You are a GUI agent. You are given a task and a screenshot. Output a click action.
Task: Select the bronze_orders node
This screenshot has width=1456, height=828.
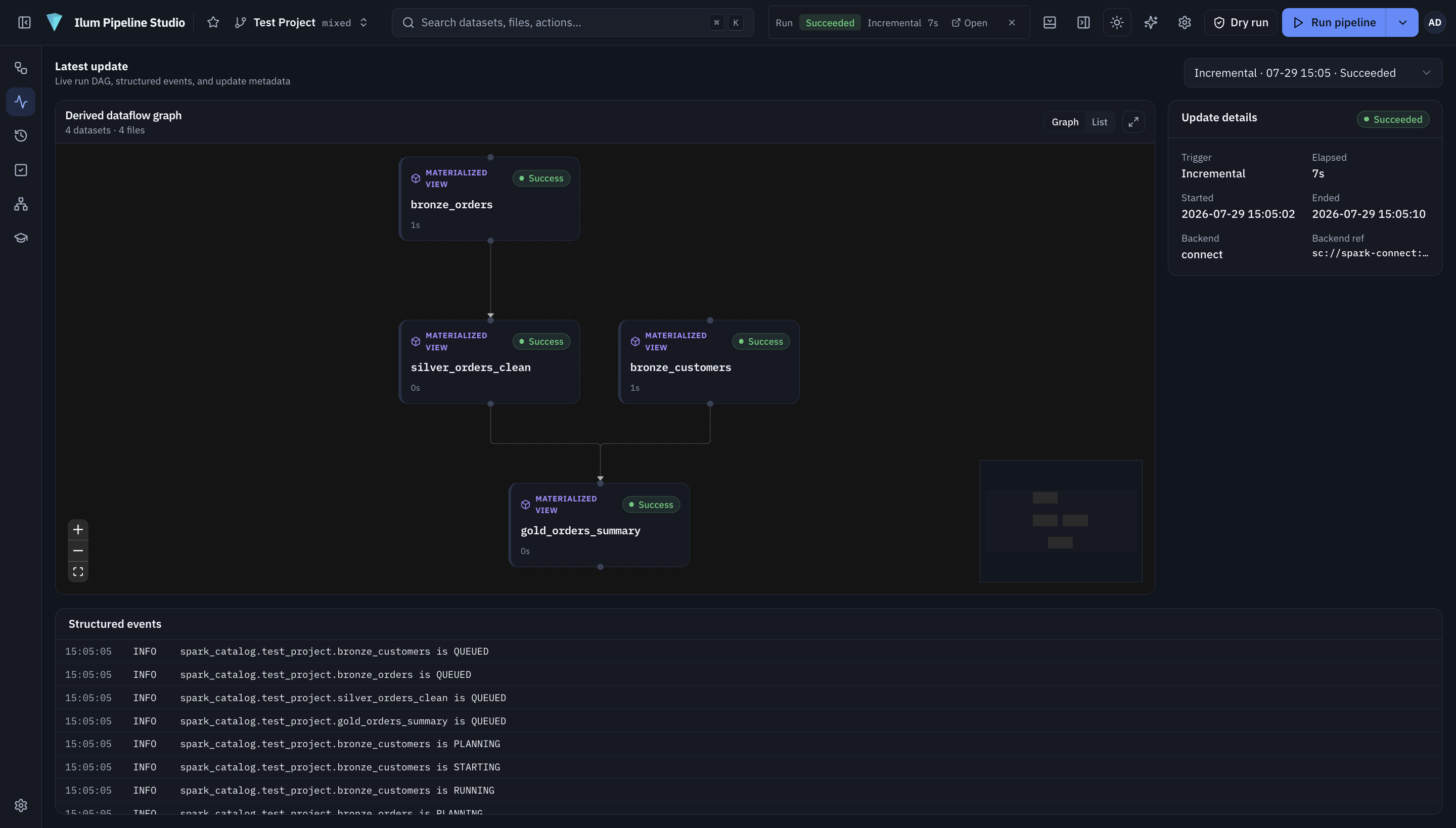(x=490, y=199)
